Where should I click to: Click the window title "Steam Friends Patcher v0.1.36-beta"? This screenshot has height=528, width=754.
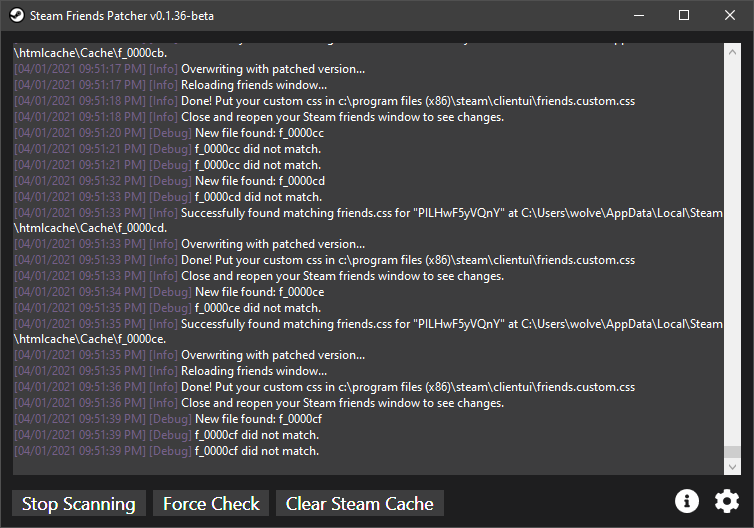coord(122,16)
